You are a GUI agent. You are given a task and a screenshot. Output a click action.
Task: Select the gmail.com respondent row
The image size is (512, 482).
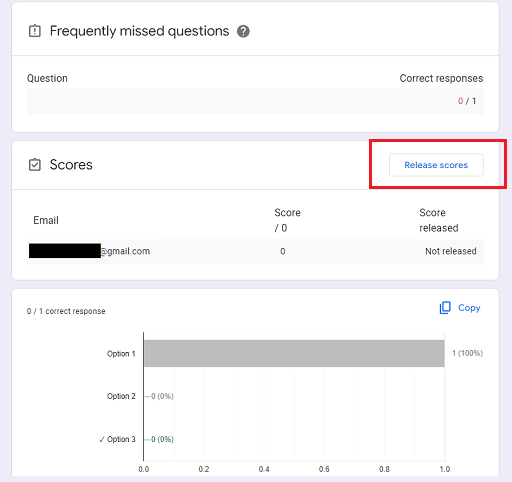(x=255, y=251)
